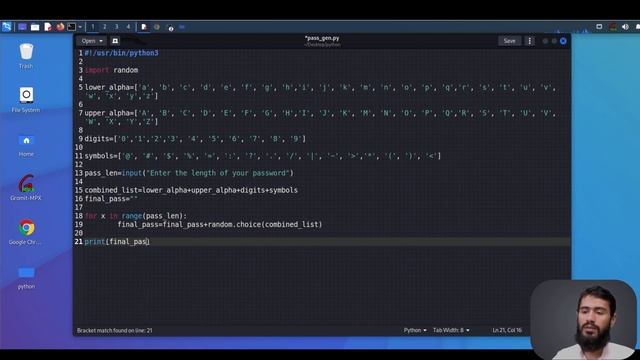Click the show desktop panel icon
The height and width of the screenshot is (360, 640).
click(22, 27)
